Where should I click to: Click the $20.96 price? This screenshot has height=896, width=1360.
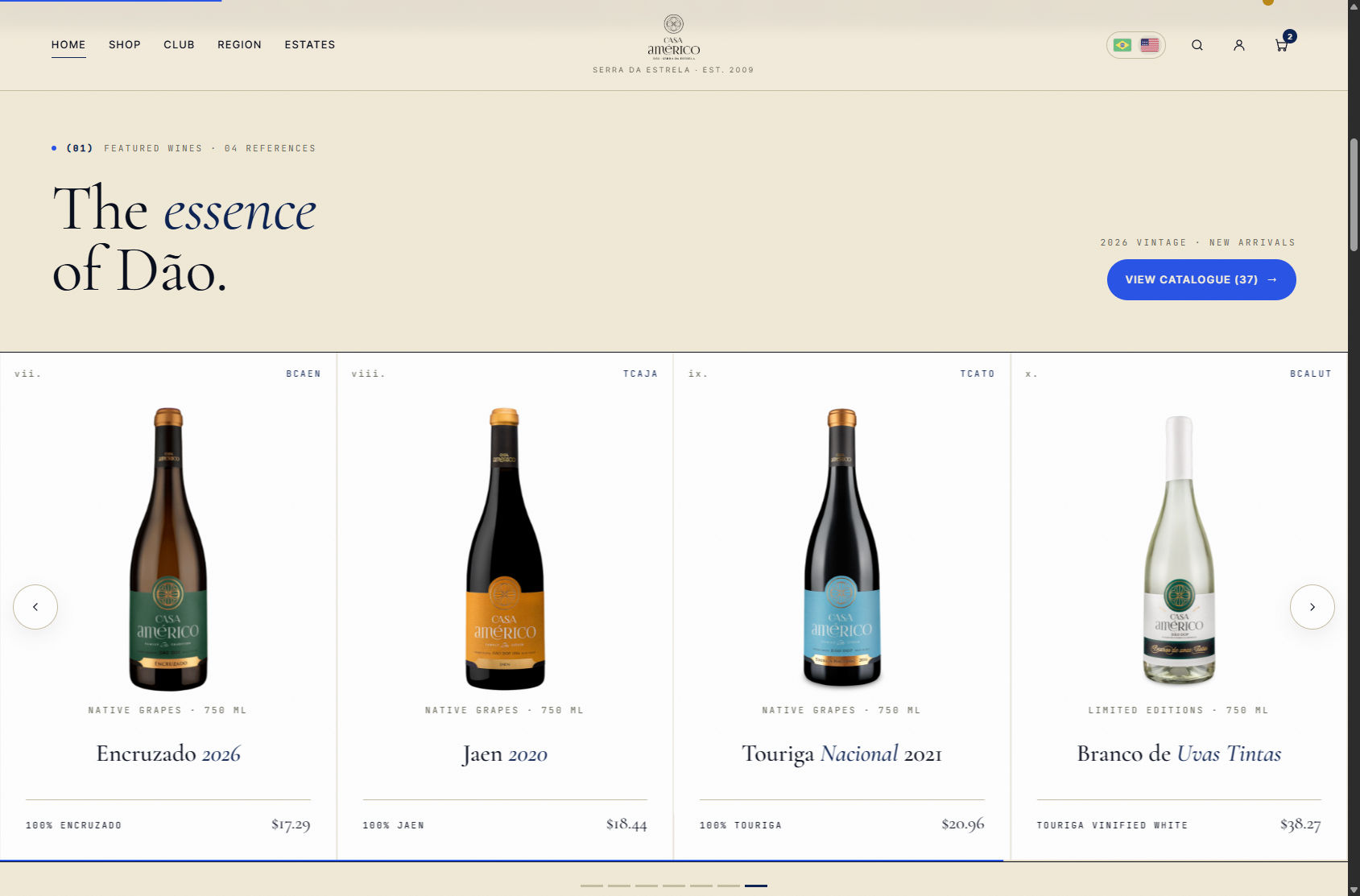coord(963,824)
